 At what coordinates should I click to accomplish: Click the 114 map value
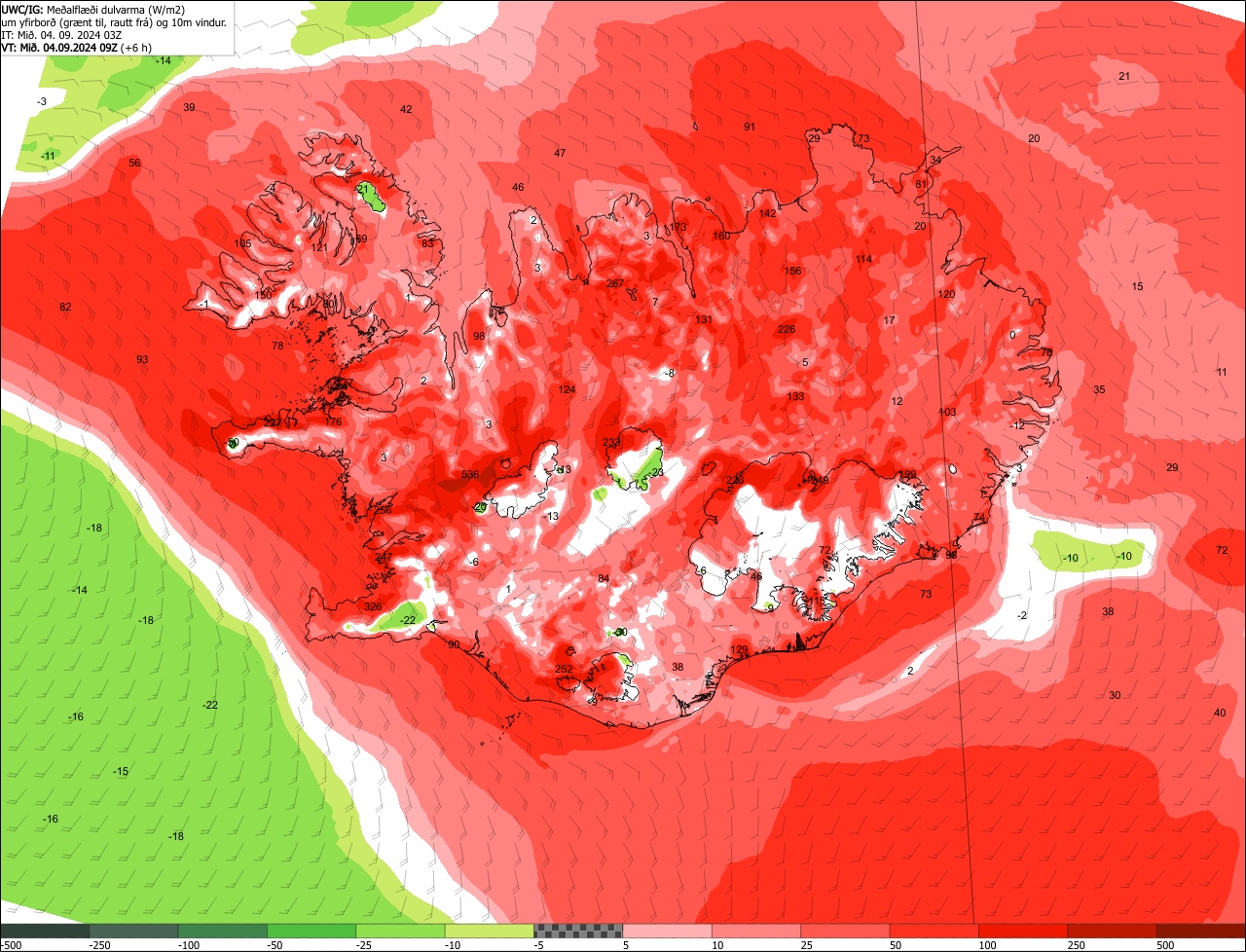pyautogui.click(x=863, y=259)
